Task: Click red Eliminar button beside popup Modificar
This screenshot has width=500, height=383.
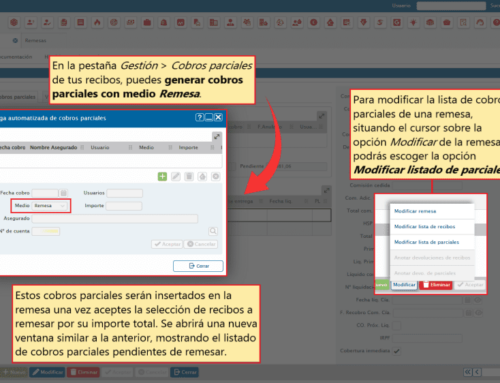Action: click(436, 285)
